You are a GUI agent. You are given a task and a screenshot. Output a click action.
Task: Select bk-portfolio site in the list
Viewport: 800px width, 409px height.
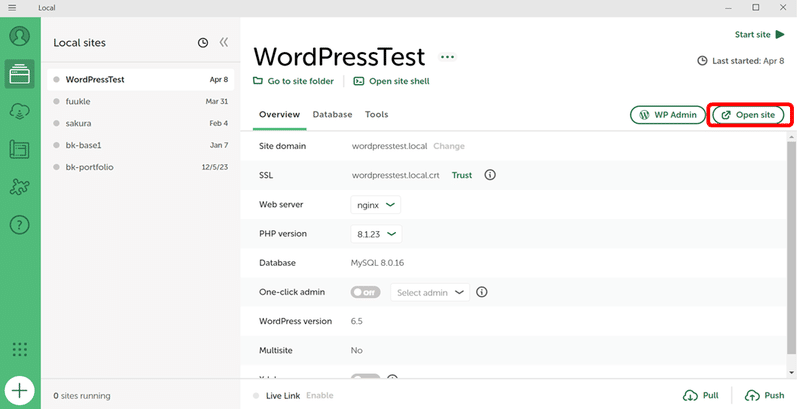tap(140, 167)
